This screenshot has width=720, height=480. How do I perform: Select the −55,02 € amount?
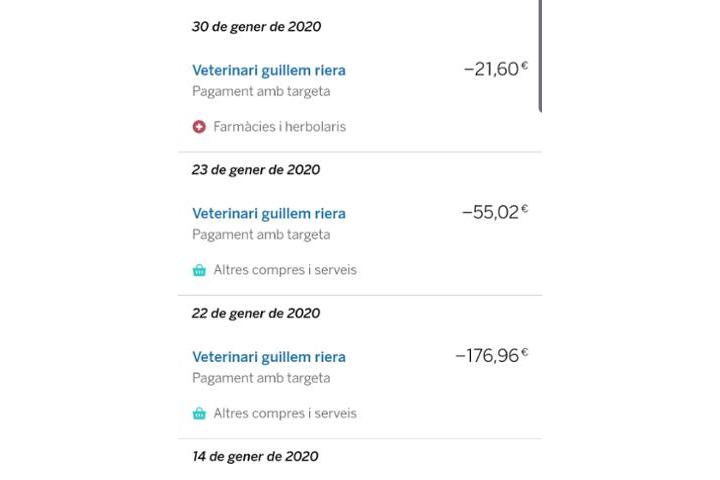click(494, 212)
